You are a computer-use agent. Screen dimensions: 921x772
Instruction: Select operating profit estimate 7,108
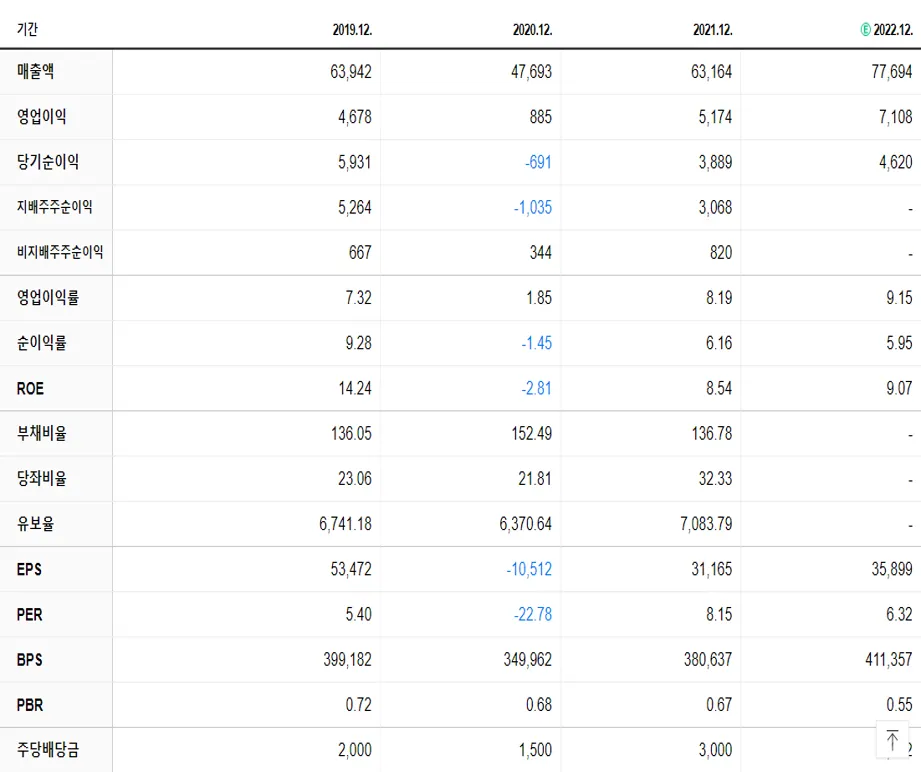(x=896, y=117)
